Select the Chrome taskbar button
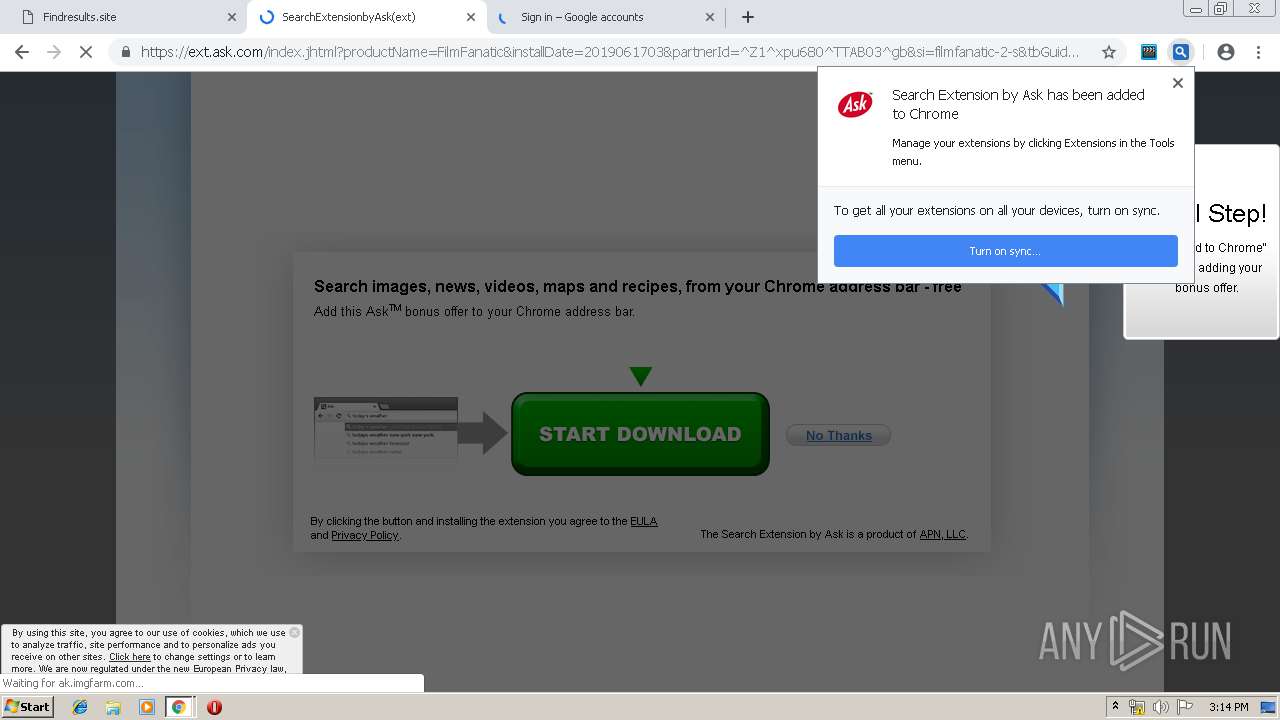 (x=179, y=707)
